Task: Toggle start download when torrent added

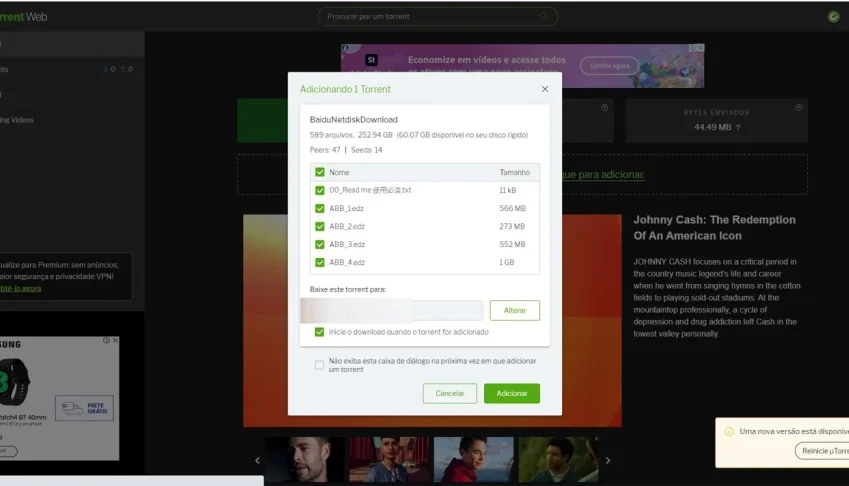Action: point(319,332)
